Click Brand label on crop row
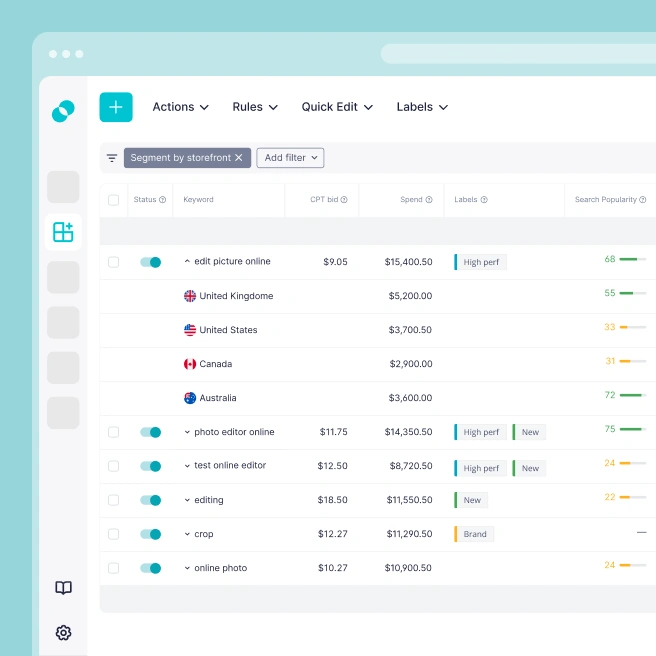This screenshot has height=656, width=656. click(x=474, y=534)
